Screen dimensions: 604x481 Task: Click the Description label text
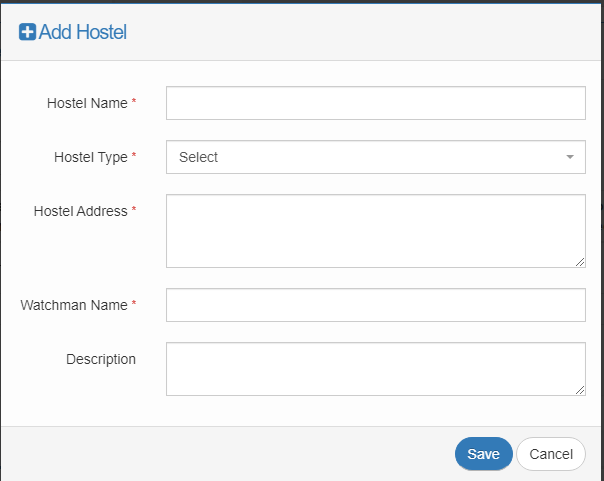(101, 359)
